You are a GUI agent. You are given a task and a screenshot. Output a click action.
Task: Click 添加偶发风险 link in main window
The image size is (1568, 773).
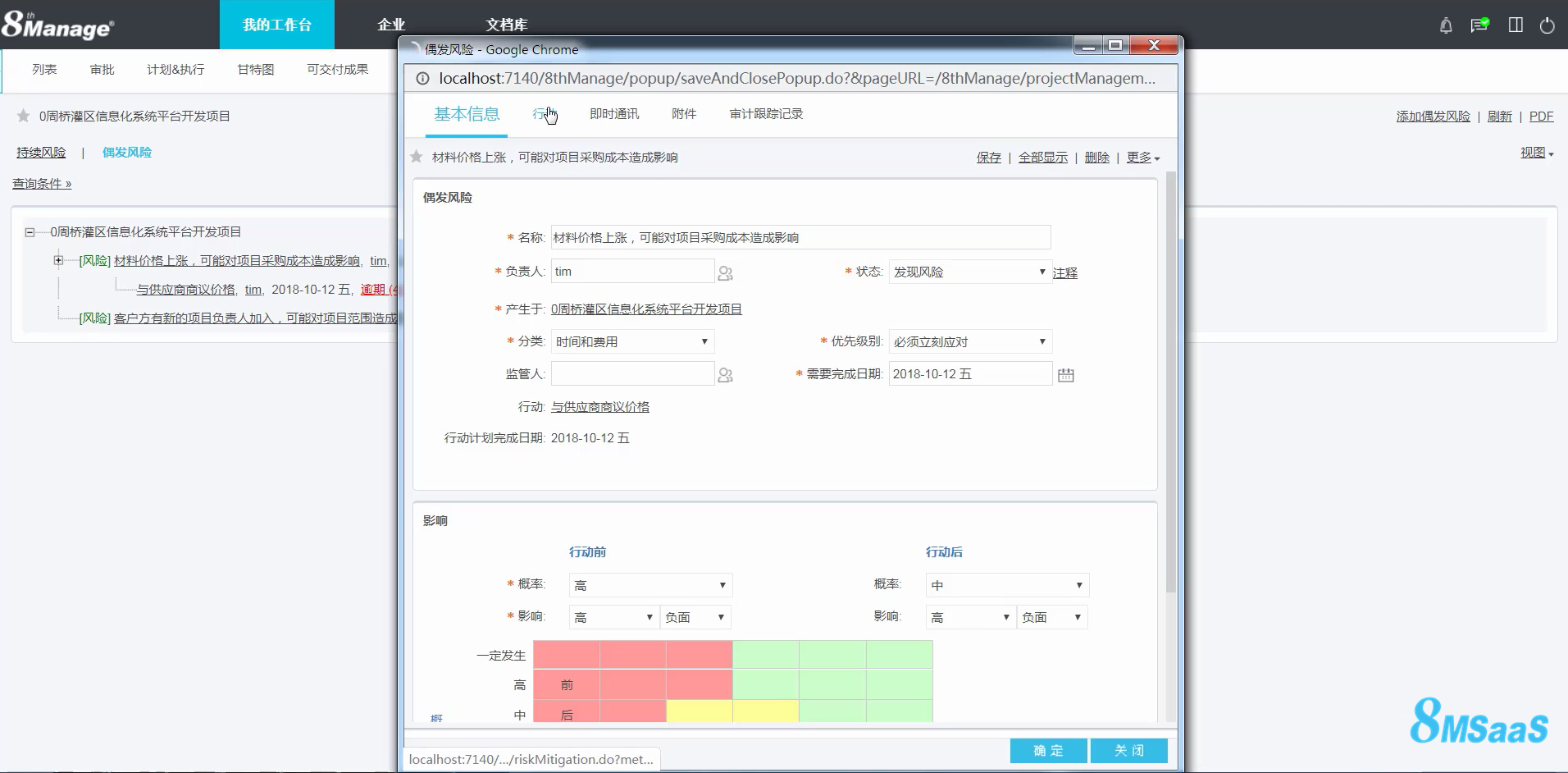[1433, 117]
